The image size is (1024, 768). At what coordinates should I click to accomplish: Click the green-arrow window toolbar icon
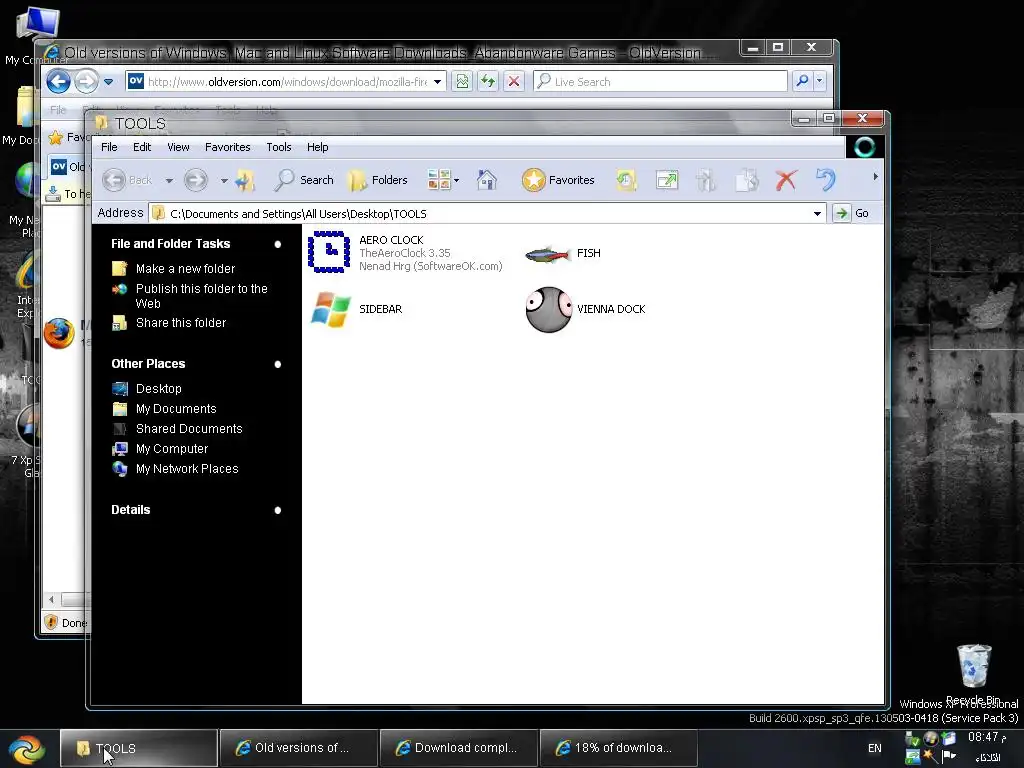tap(667, 180)
